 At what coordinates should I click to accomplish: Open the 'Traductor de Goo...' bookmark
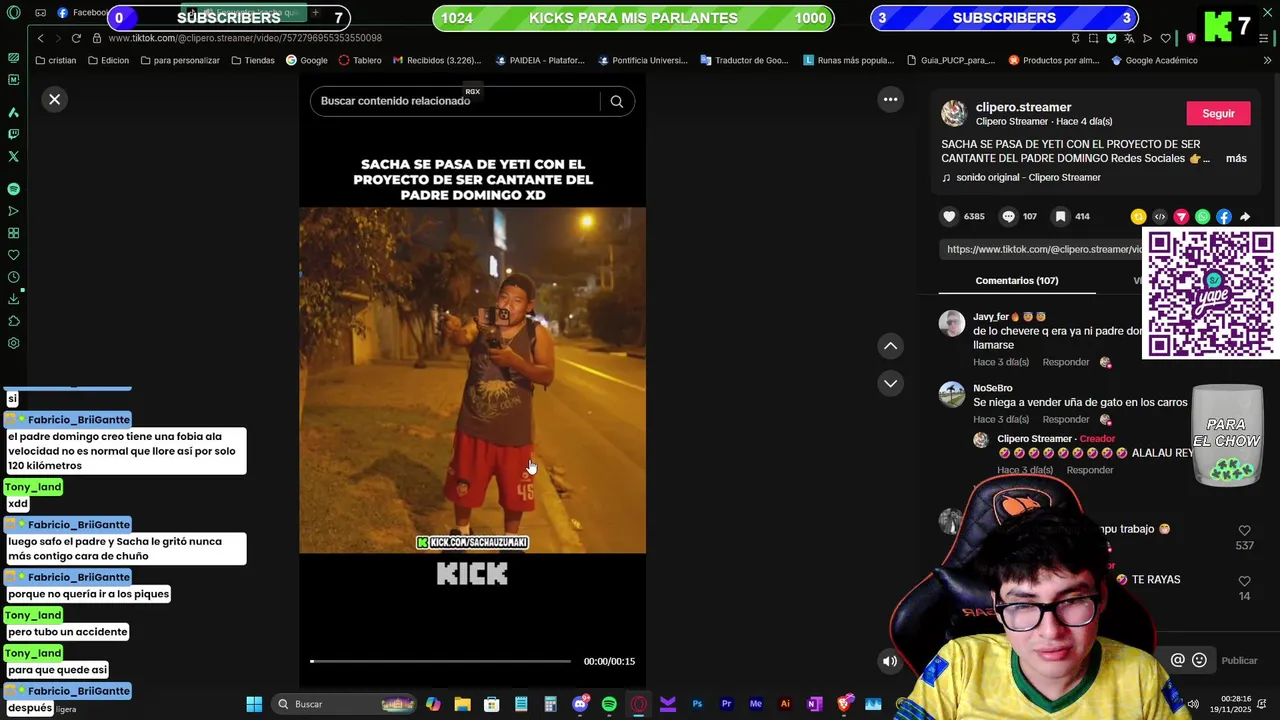point(745,60)
